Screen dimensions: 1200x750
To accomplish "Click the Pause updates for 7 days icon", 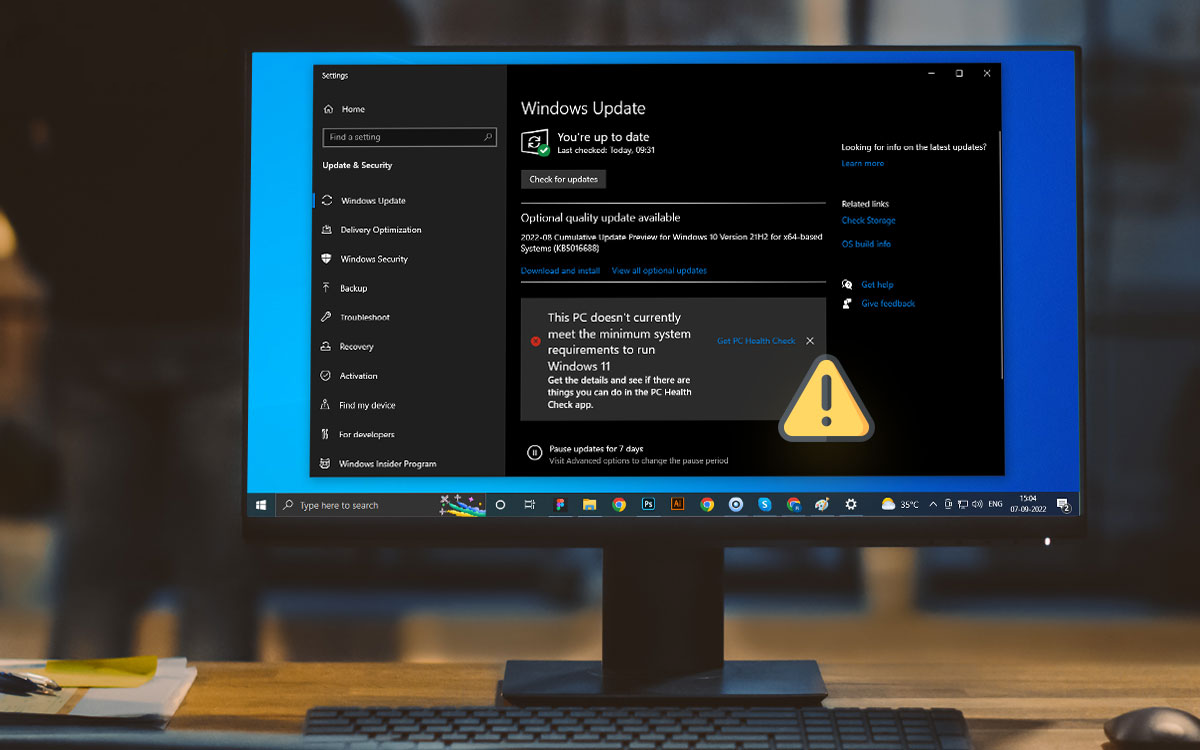I will 534,453.
